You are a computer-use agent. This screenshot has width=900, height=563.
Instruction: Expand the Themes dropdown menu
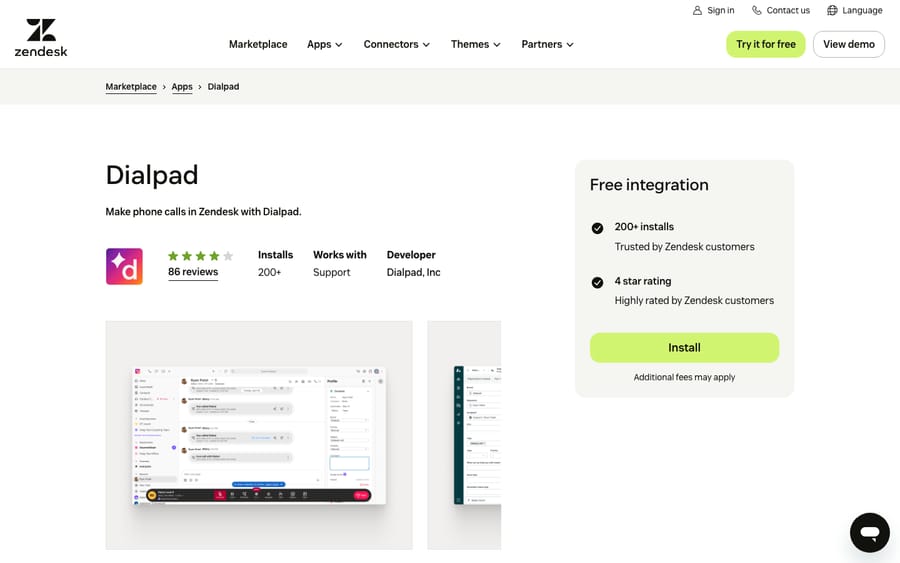pyautogui.click(x=475, y=44)
